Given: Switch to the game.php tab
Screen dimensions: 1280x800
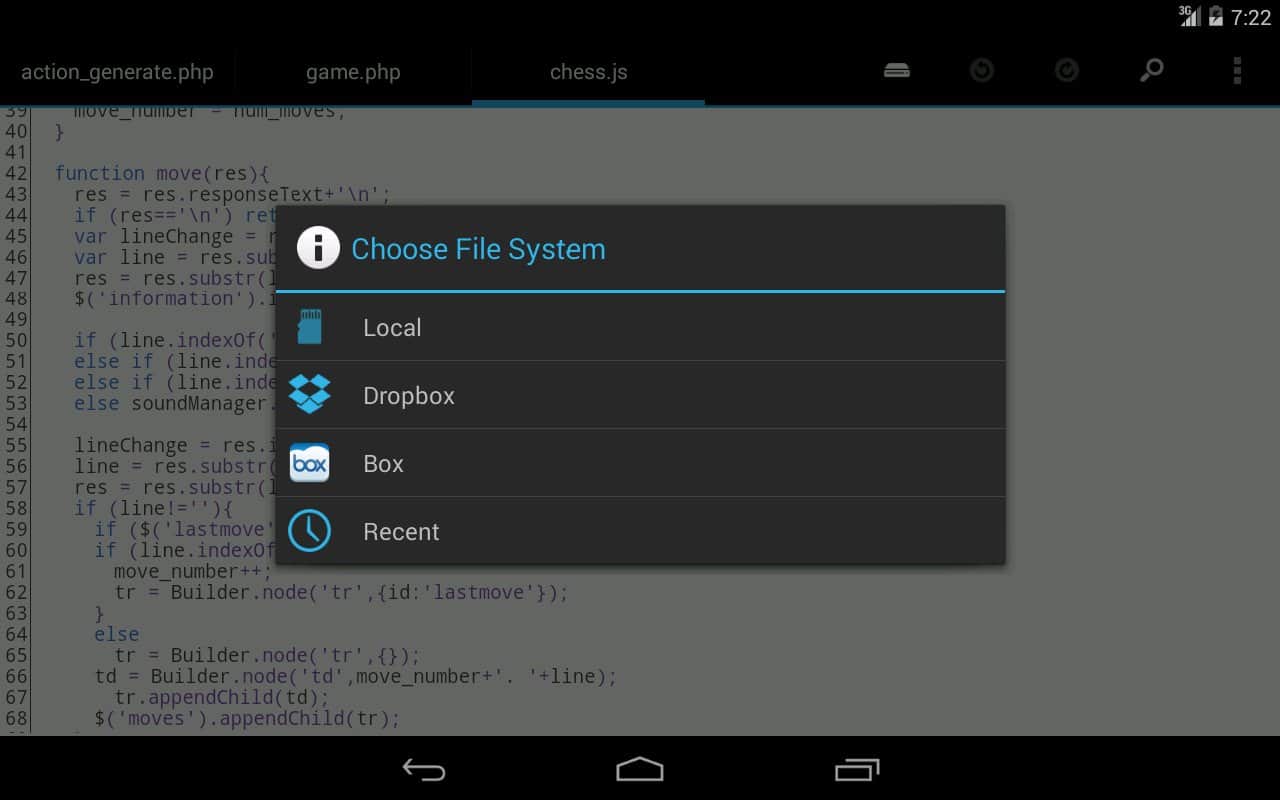Looking at the screenshot, I should [353, 72].
